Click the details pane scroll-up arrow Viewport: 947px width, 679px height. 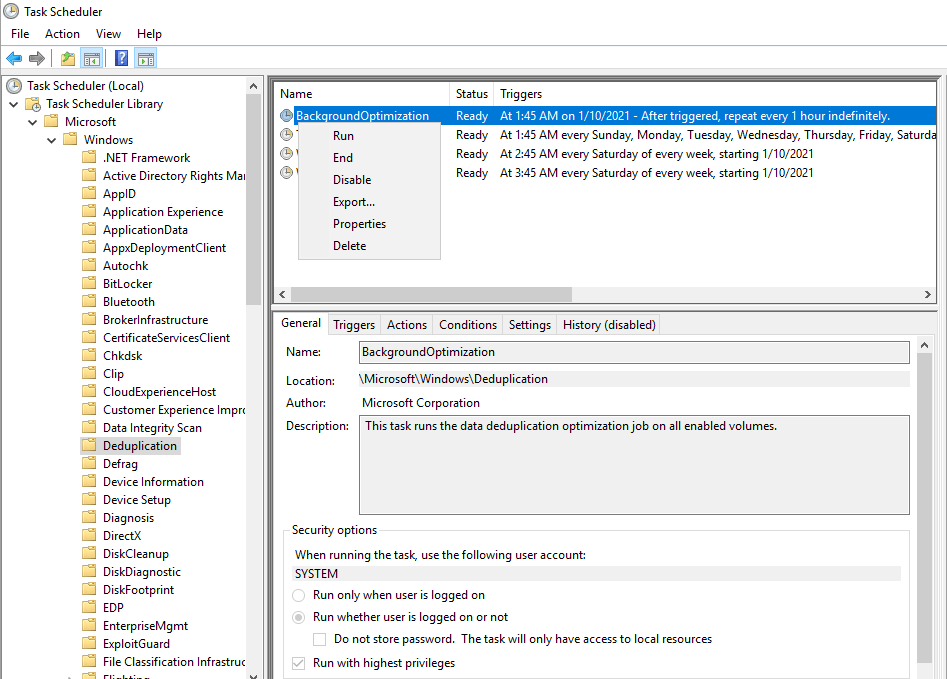click(924, 345)
